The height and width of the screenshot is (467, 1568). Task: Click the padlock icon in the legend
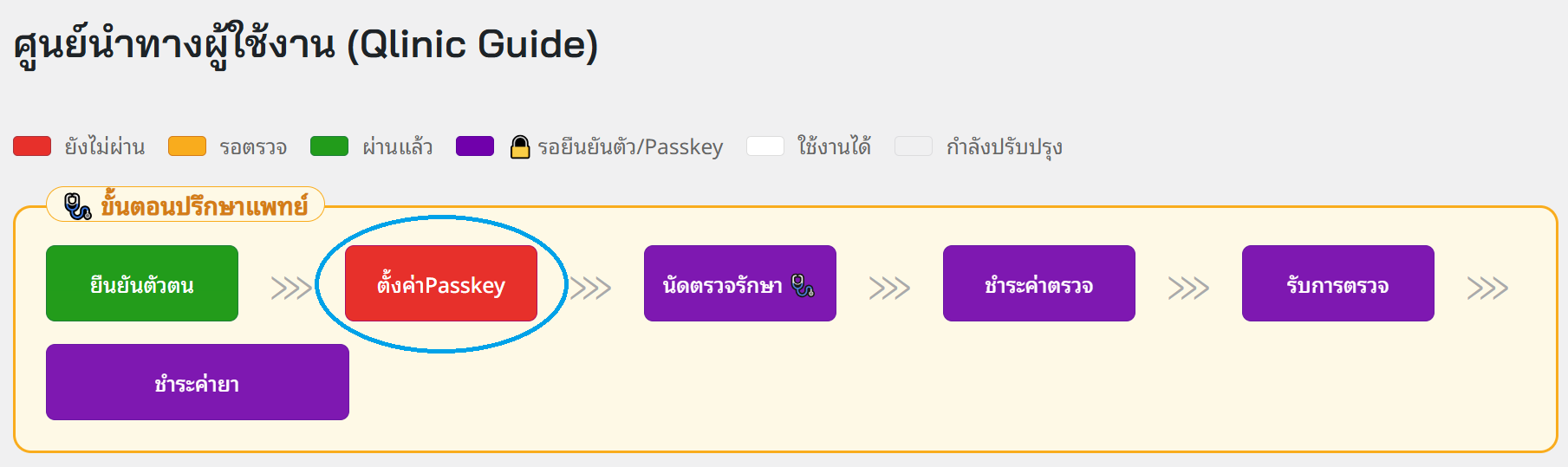pyautogui.click(x=519, y=147)
